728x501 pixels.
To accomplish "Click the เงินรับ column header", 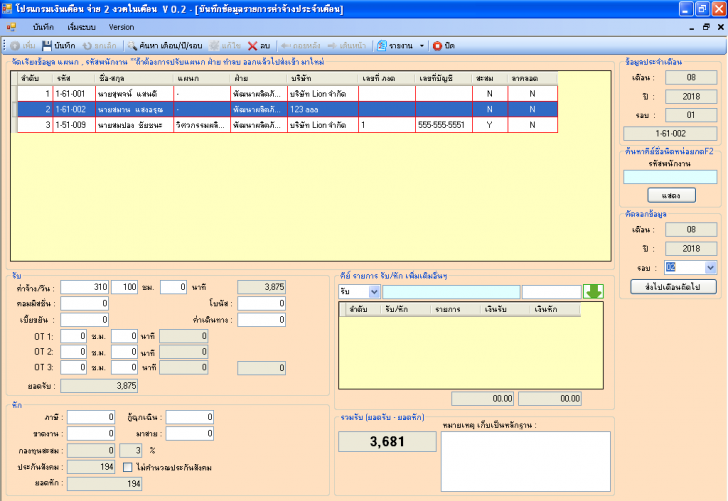I will coord(505,309).
